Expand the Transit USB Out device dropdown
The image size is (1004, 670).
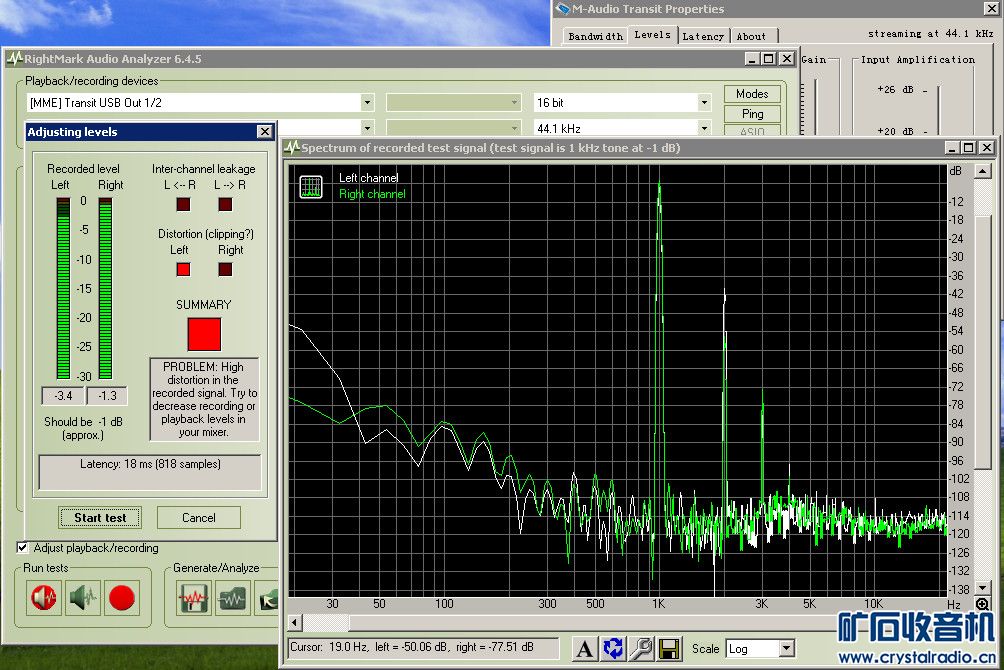(x=366, y=102)
